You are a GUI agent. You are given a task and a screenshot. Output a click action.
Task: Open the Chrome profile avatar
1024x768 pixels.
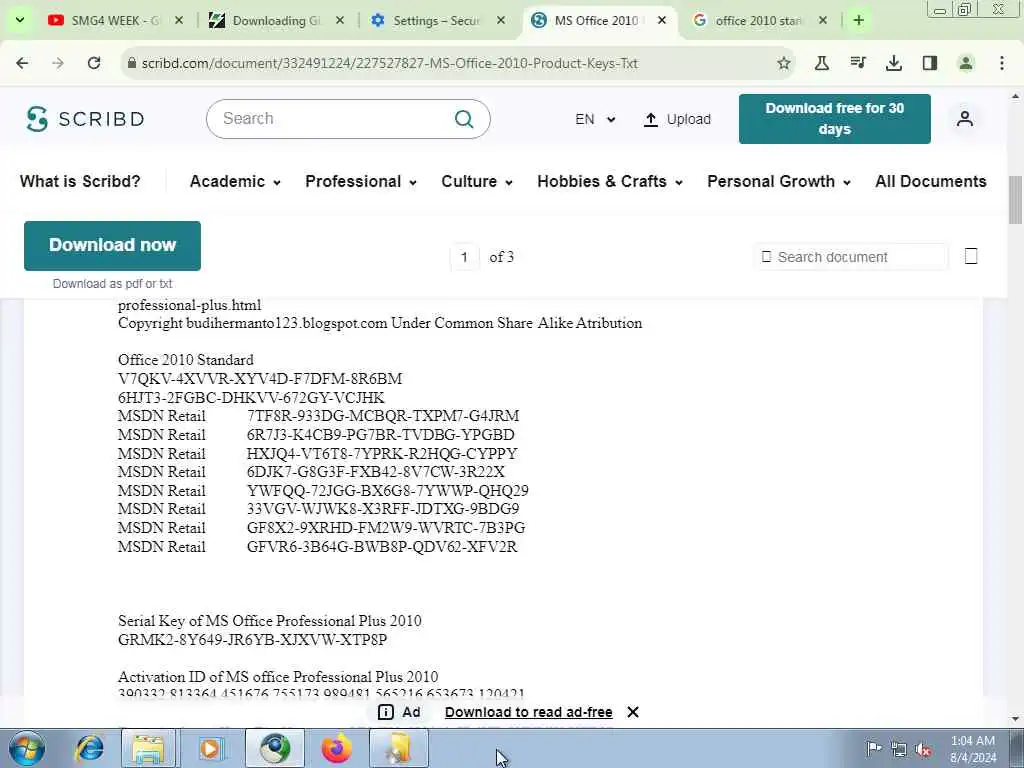(x=966, y=63)
